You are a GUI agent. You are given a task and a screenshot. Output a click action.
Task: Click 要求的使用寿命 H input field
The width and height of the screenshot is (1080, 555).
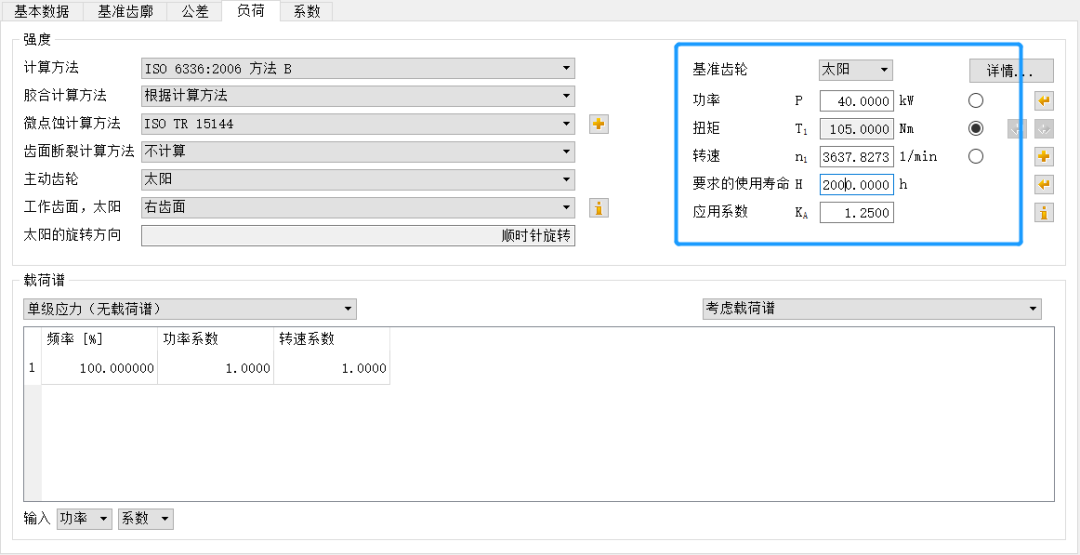coord(856,185)
